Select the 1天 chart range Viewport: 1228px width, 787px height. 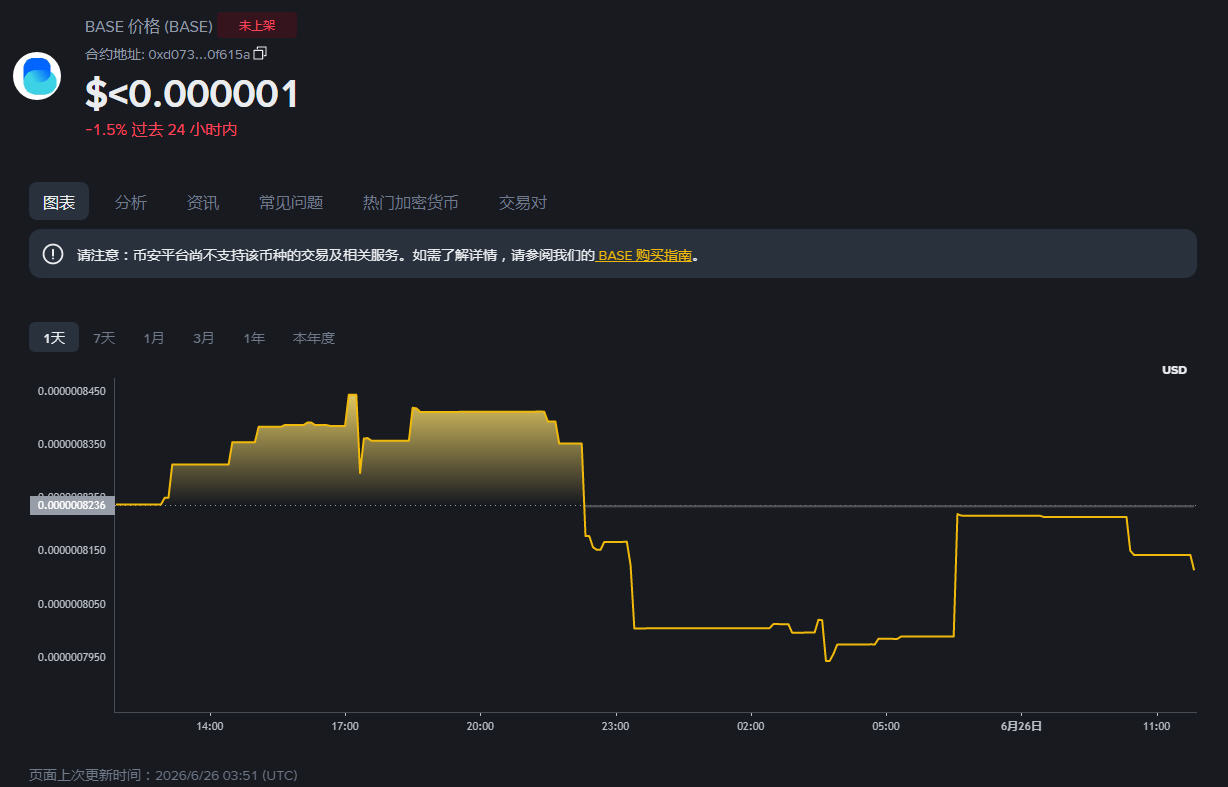click(54, 338)
